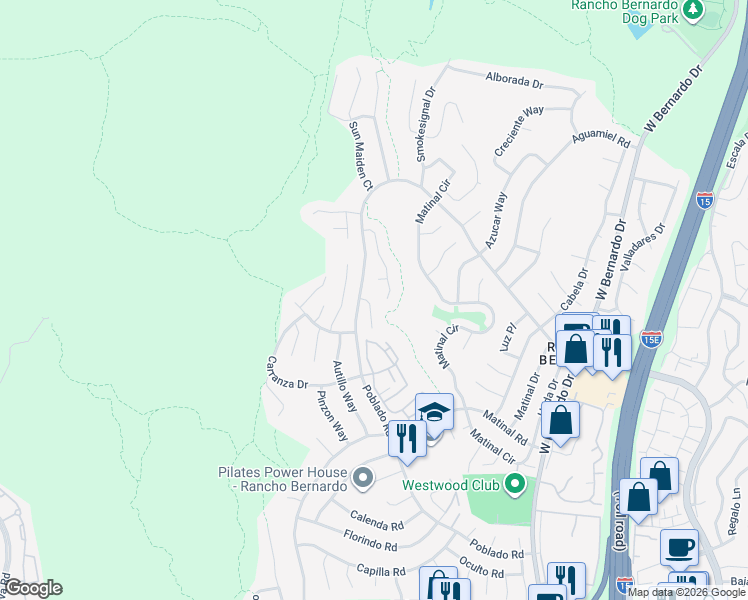Open shopping pin covering Rancho Bernardo label
Viewport: 748px width, 600px height.
tap(575, 351)
